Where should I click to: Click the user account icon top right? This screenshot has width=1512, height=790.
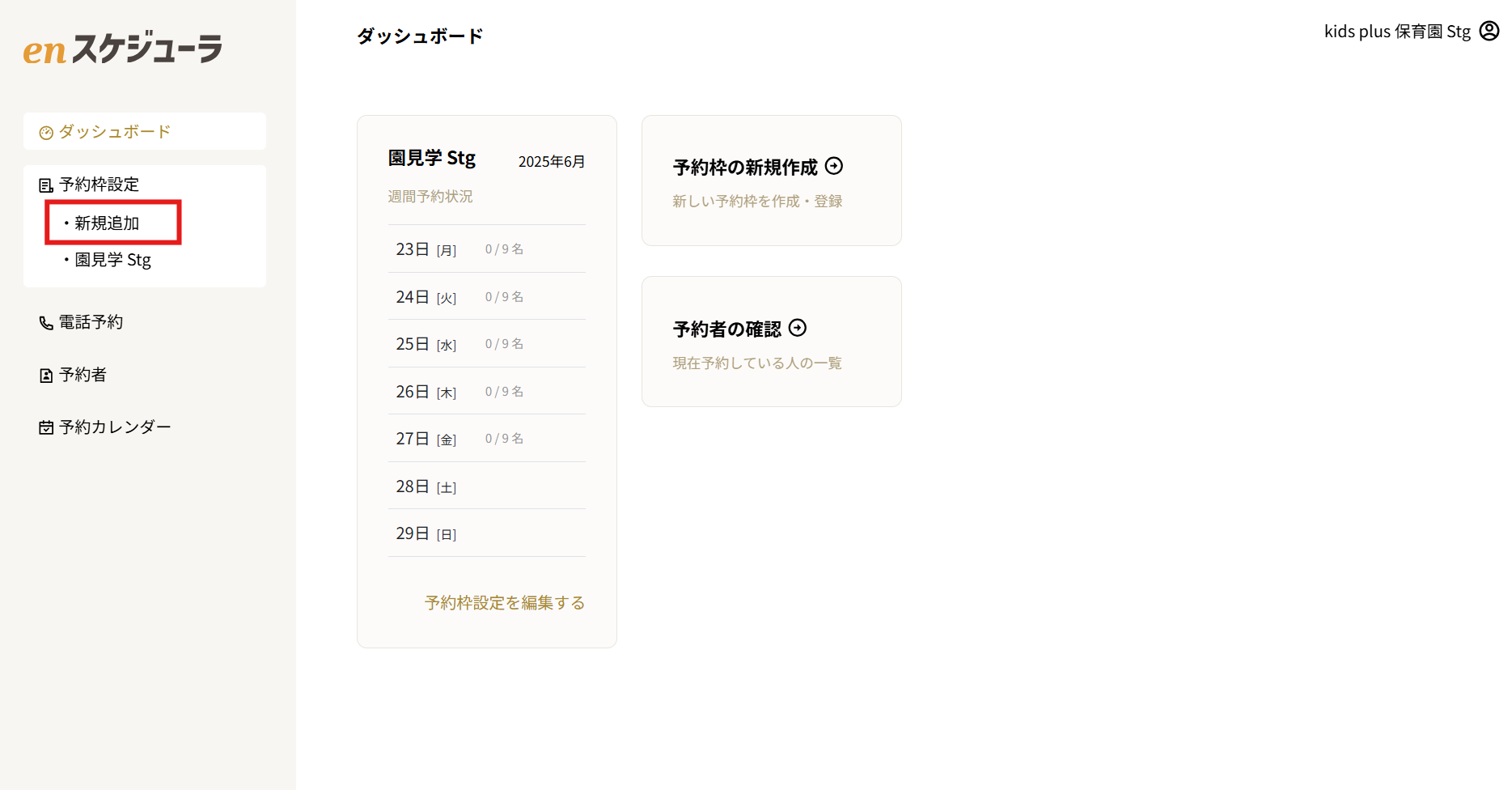tap(1489, 31)
